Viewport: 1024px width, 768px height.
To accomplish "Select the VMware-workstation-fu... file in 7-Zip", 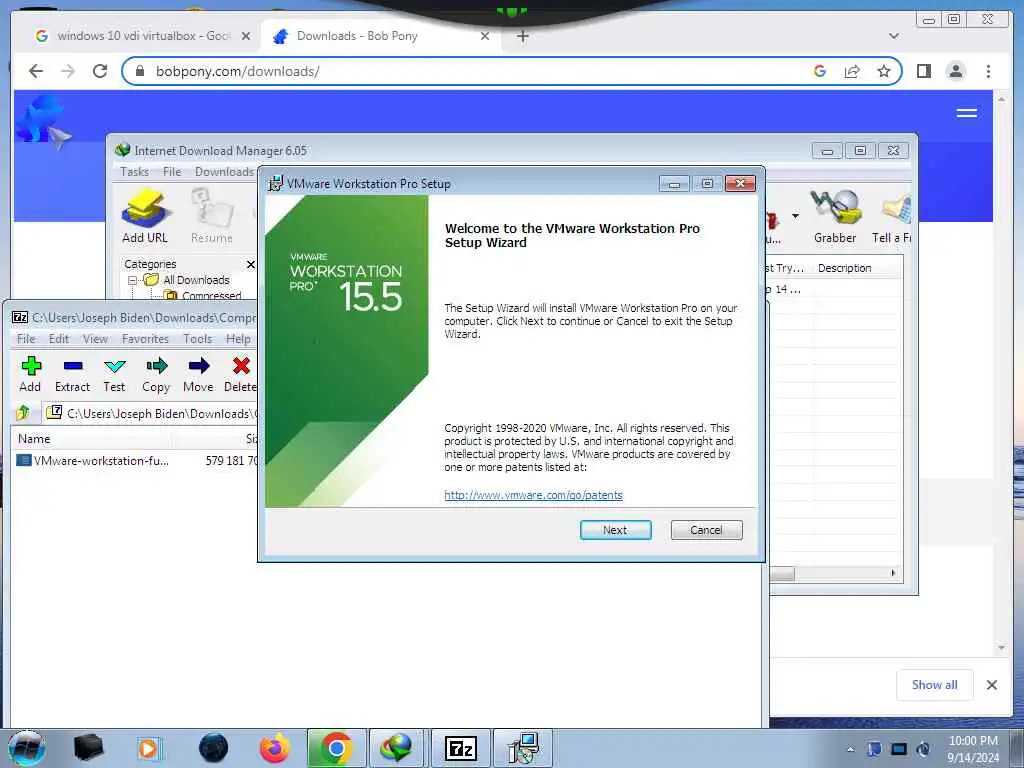I will [x=93, y=460].
